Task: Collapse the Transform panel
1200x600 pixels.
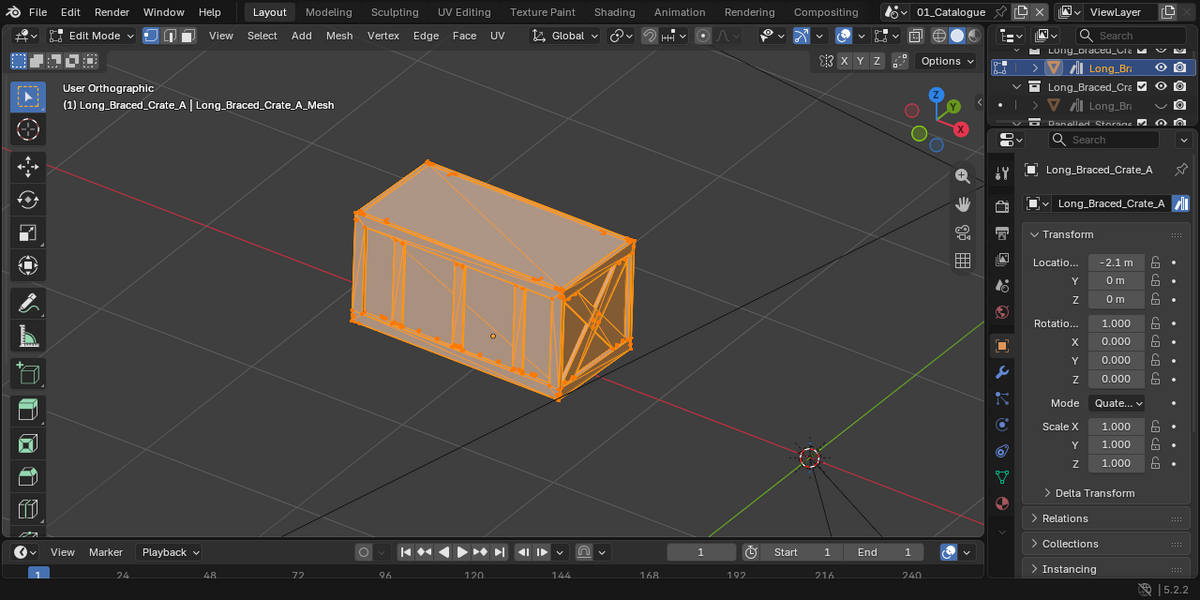Action: pos(1107,234)
